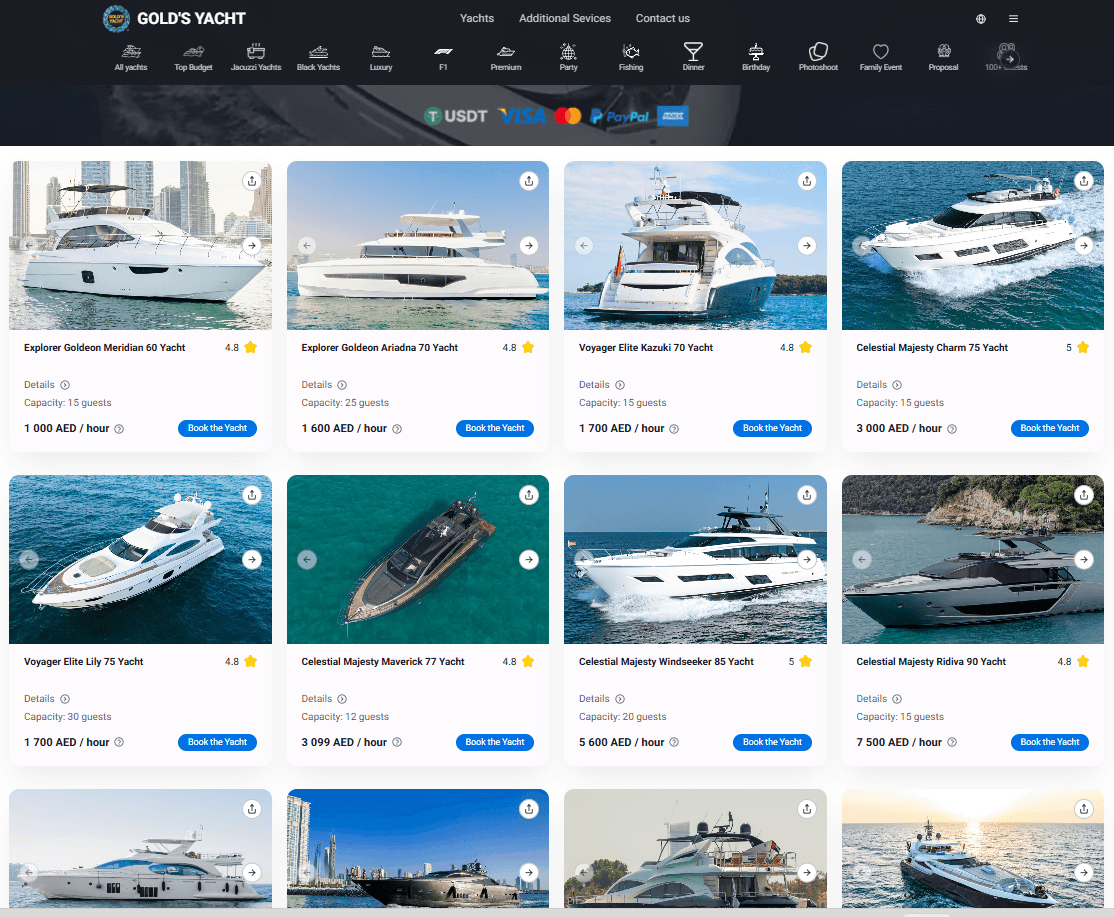Show previous photo of Kazuki 70 Yacht
This screenshot has height=917, width=1114.
point(584,246)
